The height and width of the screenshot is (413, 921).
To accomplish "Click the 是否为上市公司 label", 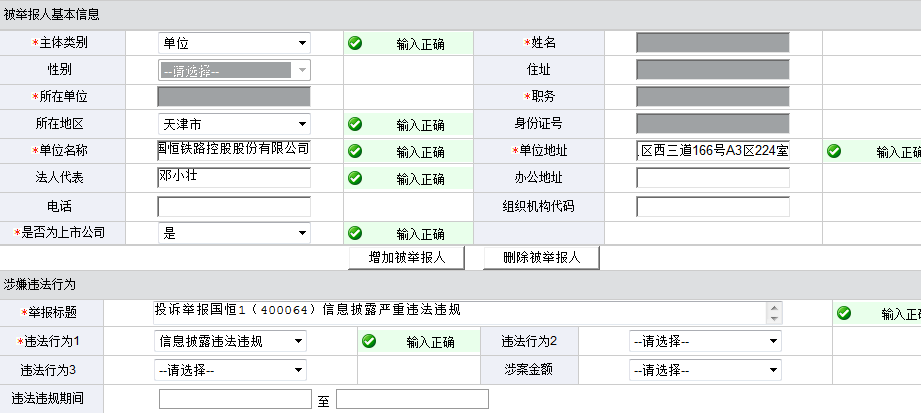I will click(59, 233).
